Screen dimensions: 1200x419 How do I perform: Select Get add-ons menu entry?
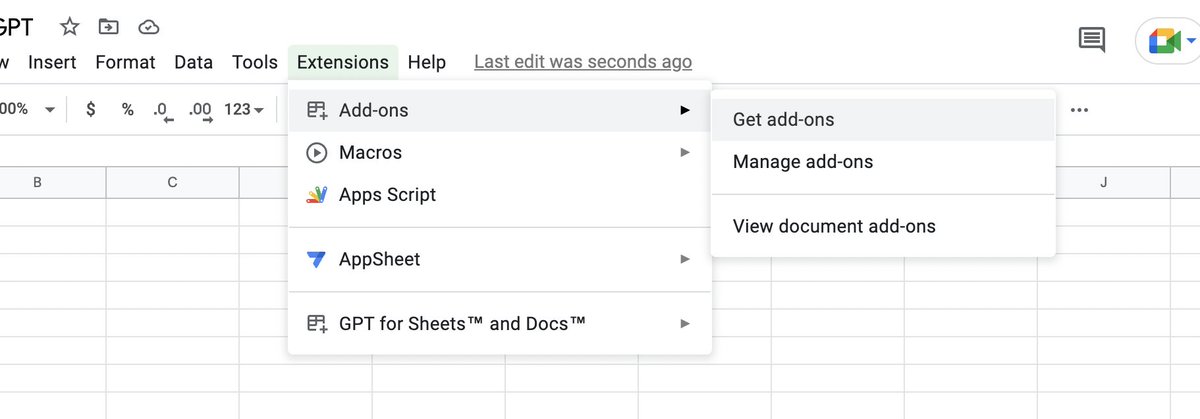click(783, 120)
